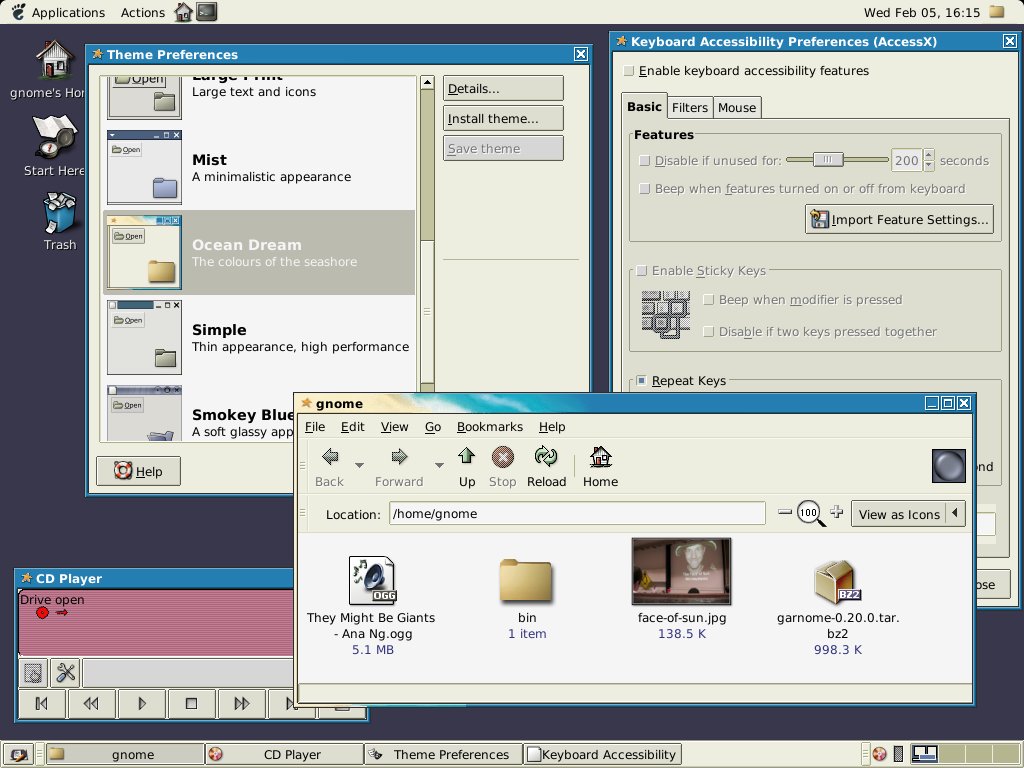
Task: Open the Forward history dropdown arrow
Action: tap(439, 465)
